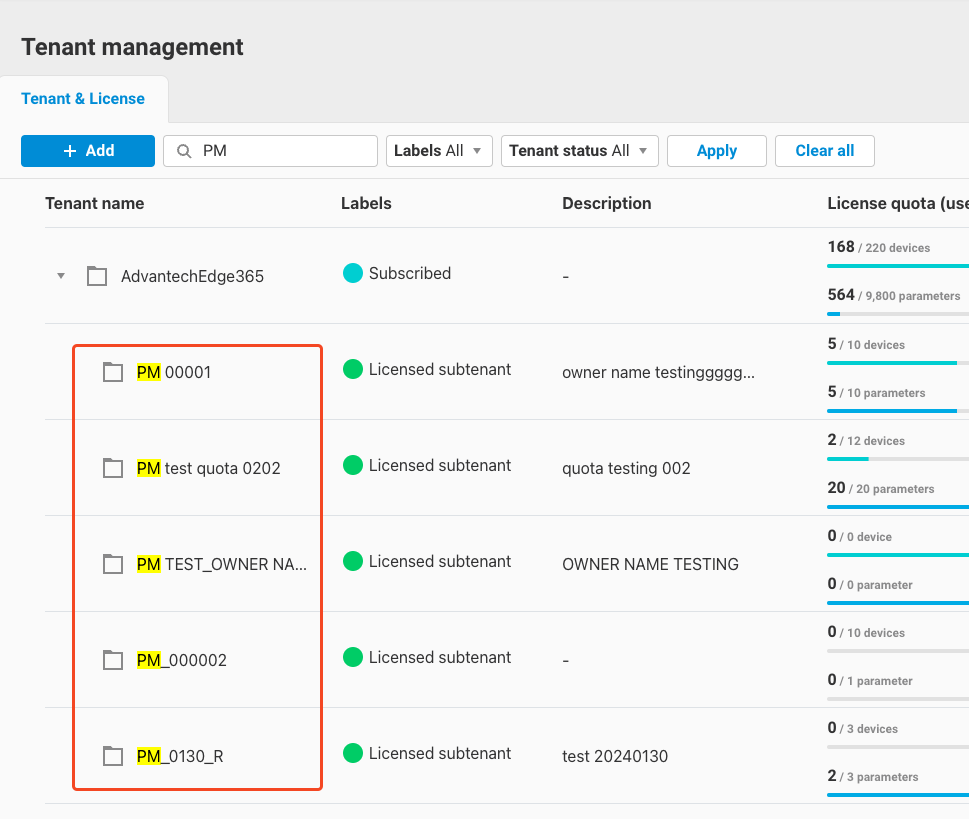Click the 168/220 devices quota bar
Screen dimensions: 969x819
(897, 265)
